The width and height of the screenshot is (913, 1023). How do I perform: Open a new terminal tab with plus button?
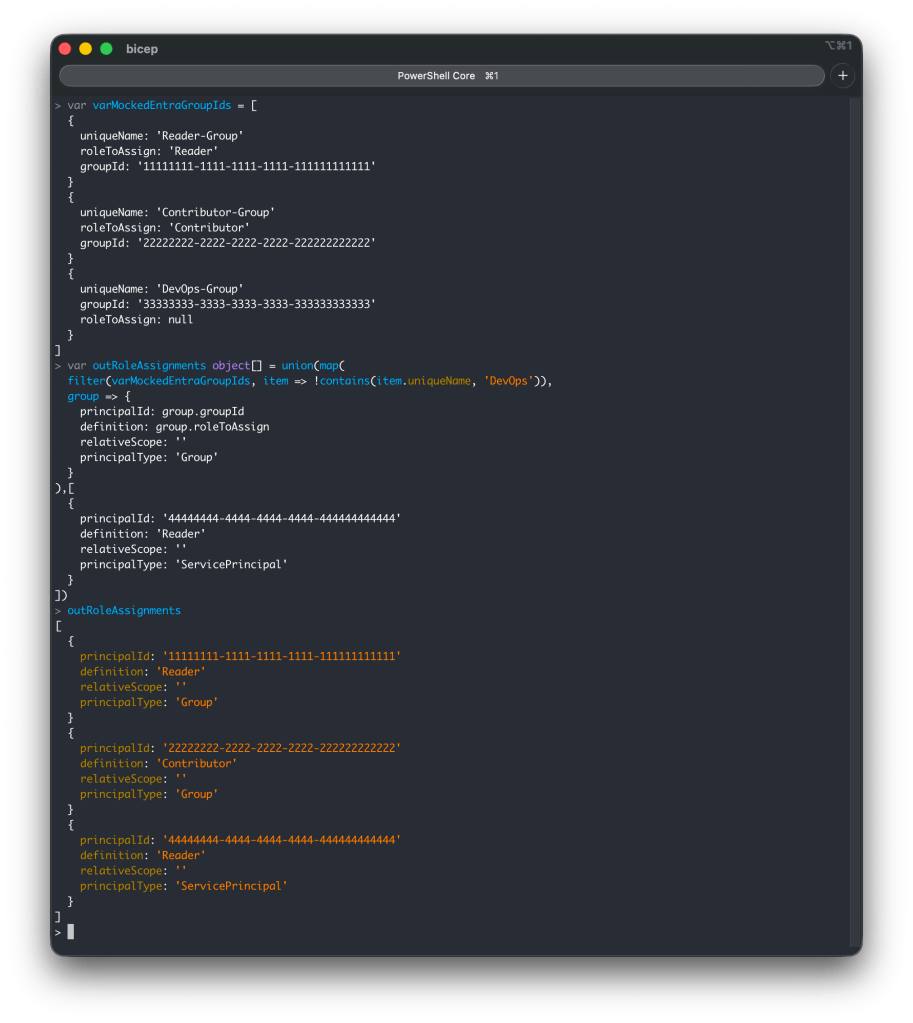tap(842, 76)
